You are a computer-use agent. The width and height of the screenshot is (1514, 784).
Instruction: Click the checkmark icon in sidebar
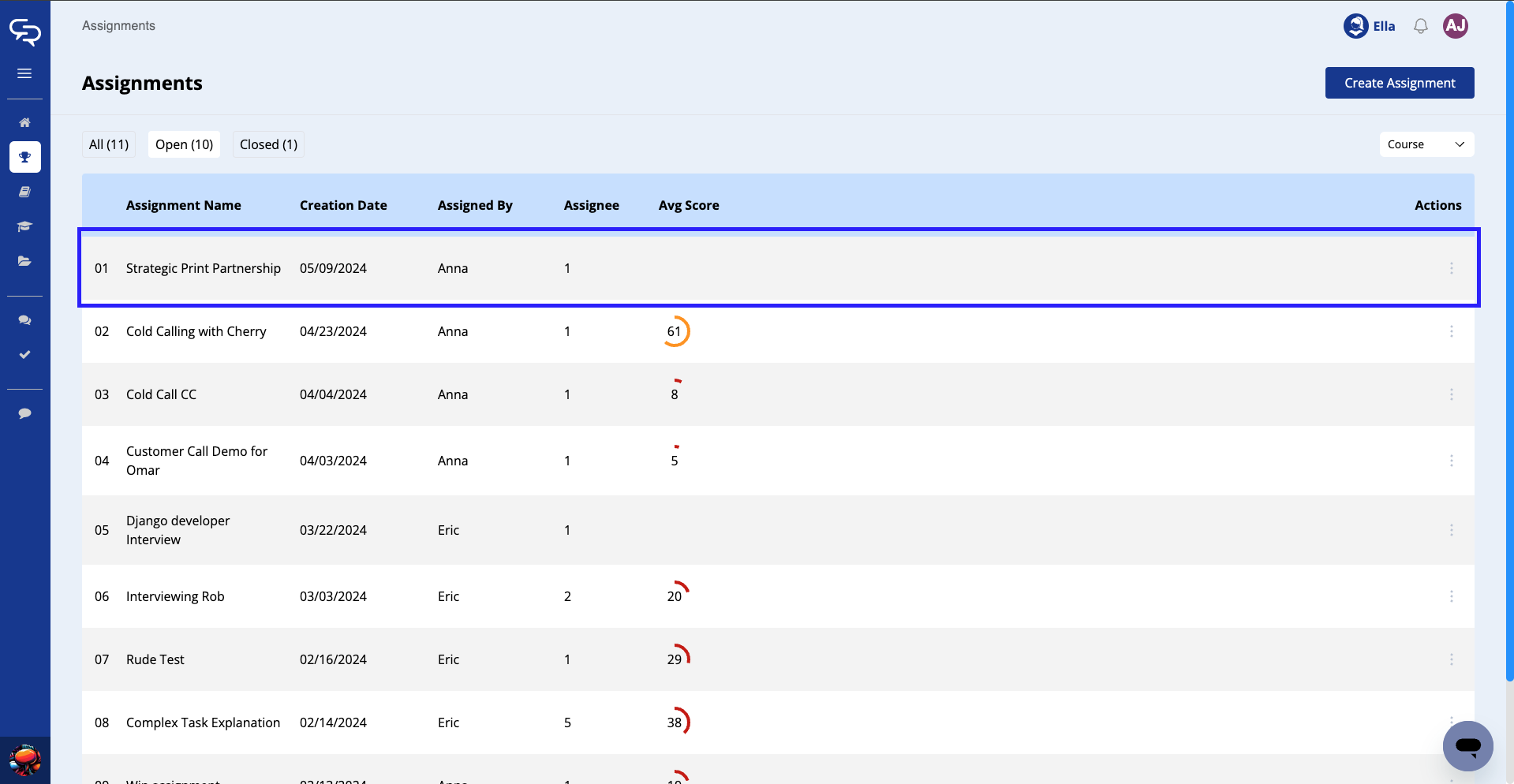[x=24, y=355]
